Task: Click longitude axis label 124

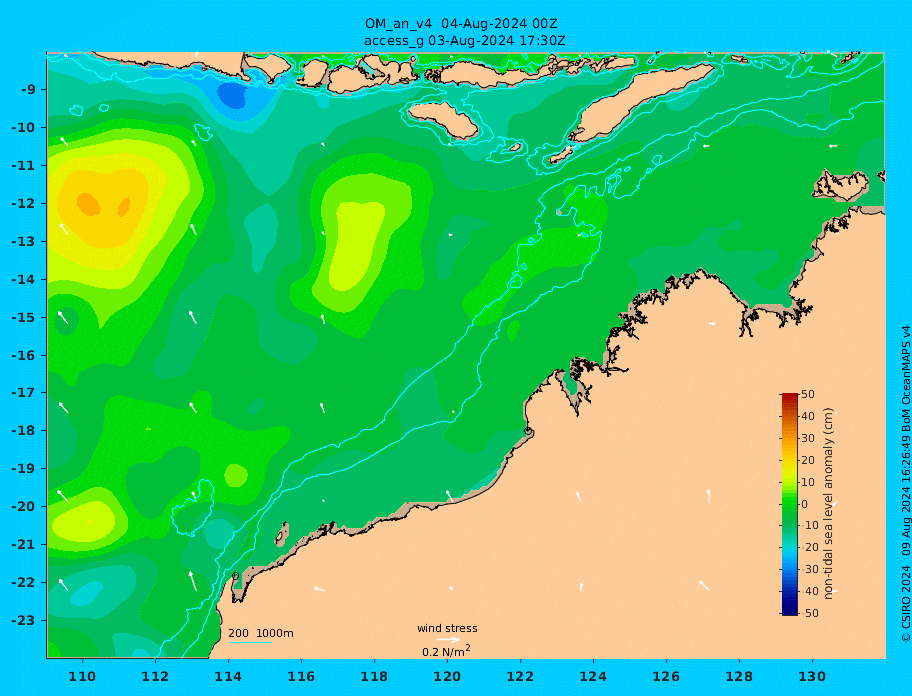Action: [x=593, y=676]
